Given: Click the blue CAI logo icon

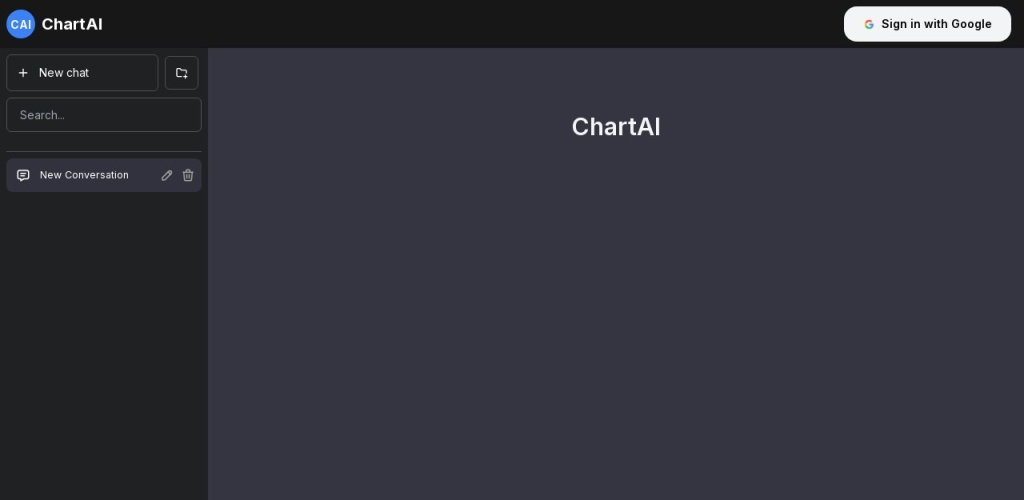Looking at the screenshot, I should point(20,24).
